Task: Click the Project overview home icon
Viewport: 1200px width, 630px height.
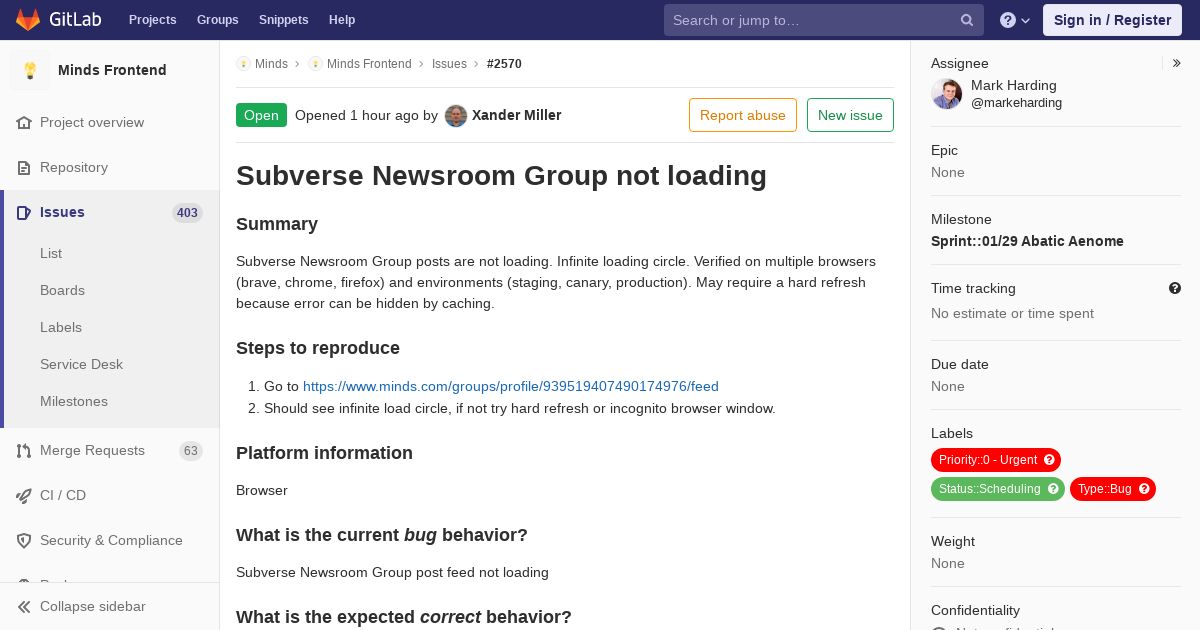Action: click(x=24, y=122)
